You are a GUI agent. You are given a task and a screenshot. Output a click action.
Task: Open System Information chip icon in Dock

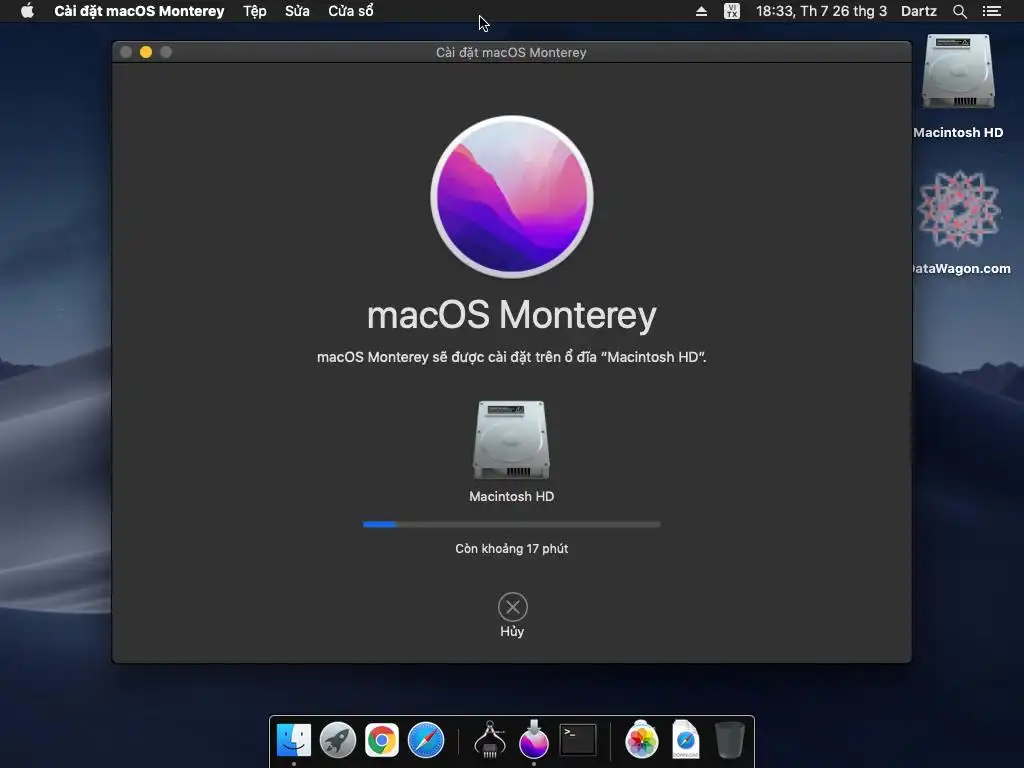tap(490, 740)
